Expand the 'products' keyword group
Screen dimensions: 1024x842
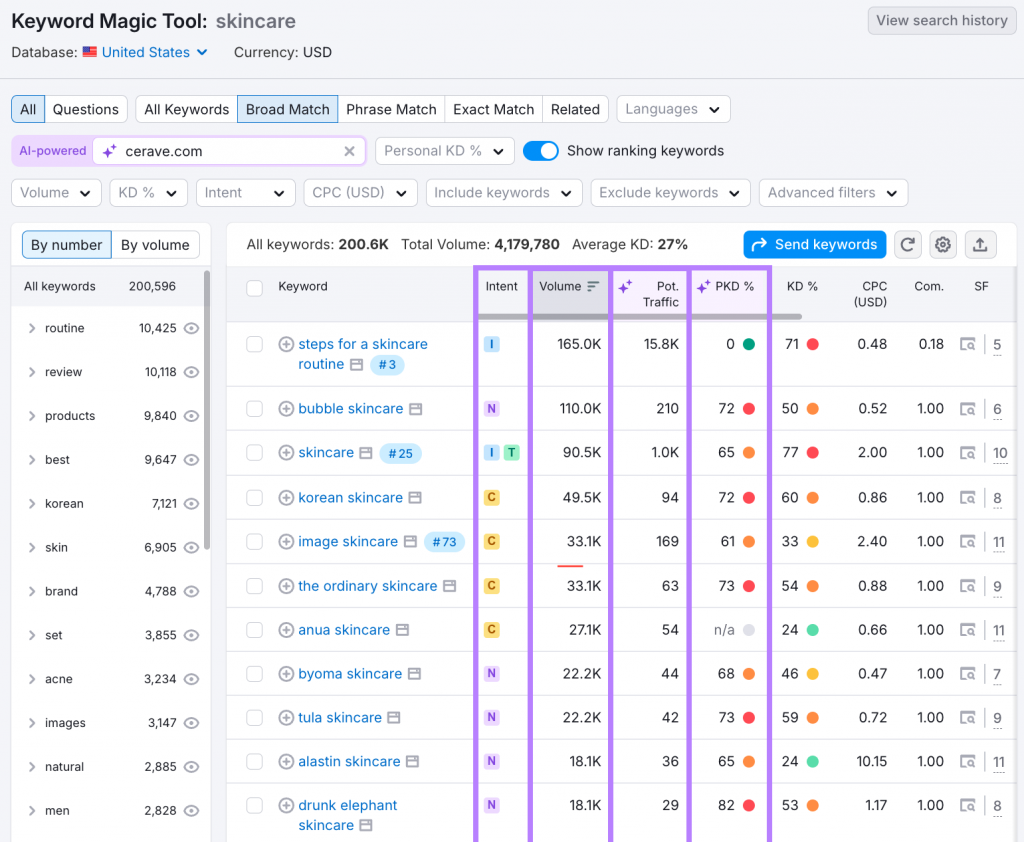pos(31,416)
